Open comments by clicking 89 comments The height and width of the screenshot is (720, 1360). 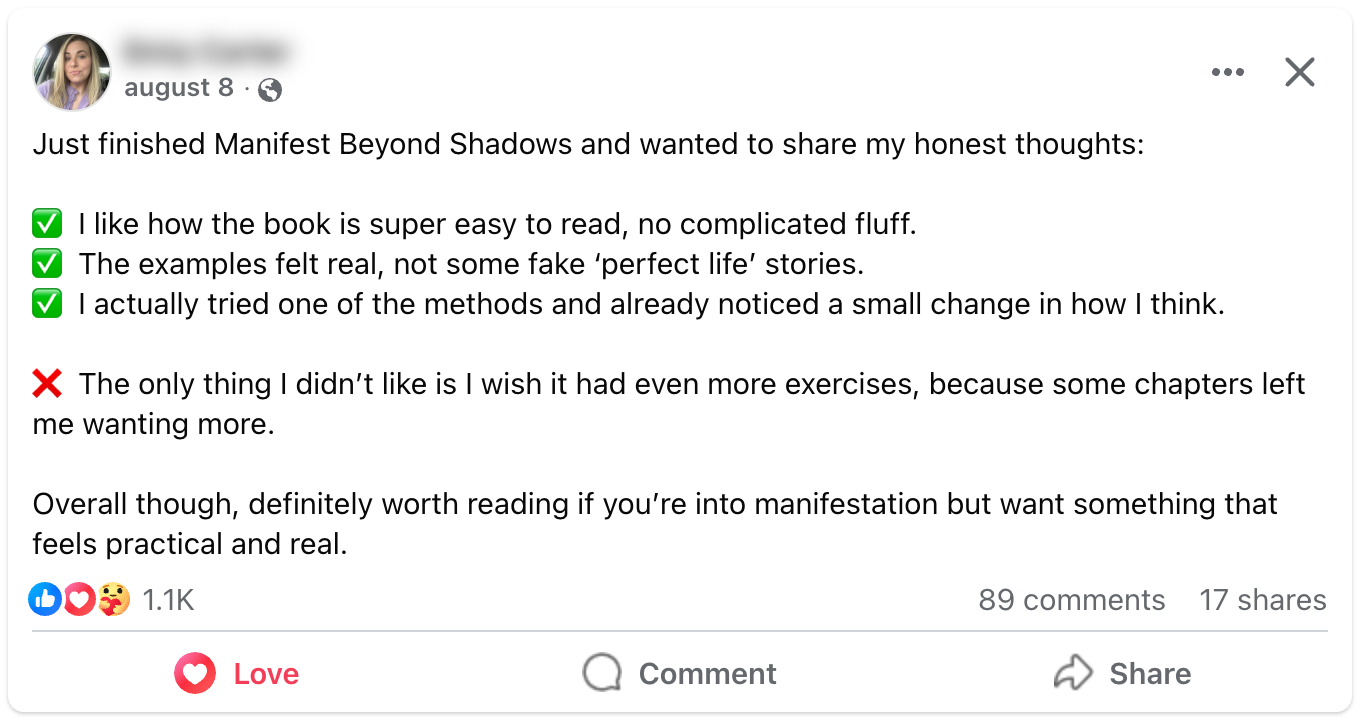click(1072, 599)
